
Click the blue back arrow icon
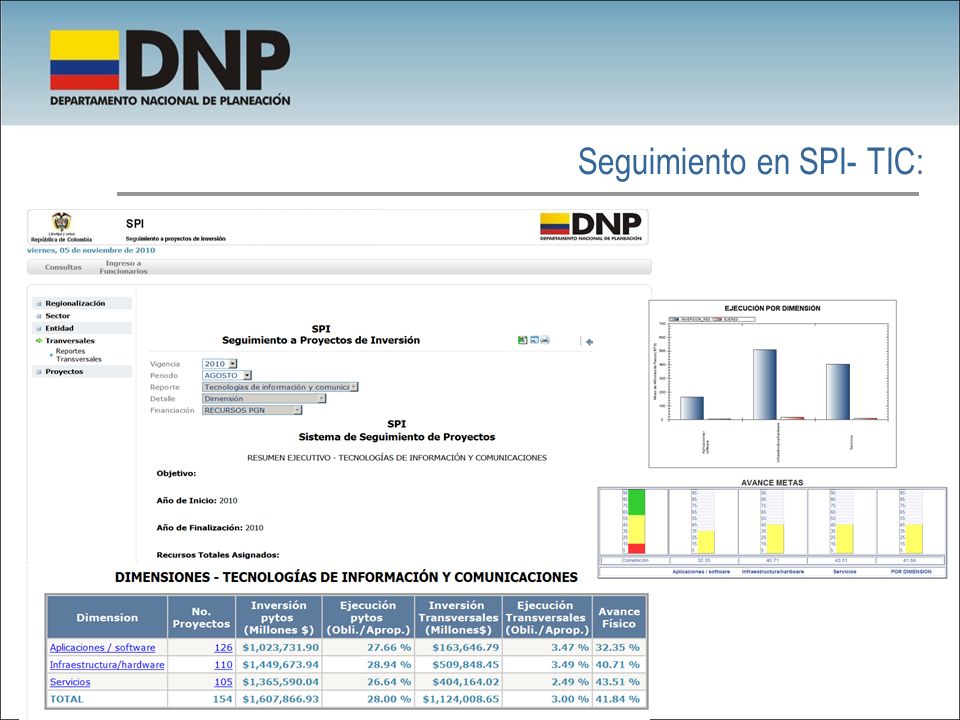click(x=589, y=342)
